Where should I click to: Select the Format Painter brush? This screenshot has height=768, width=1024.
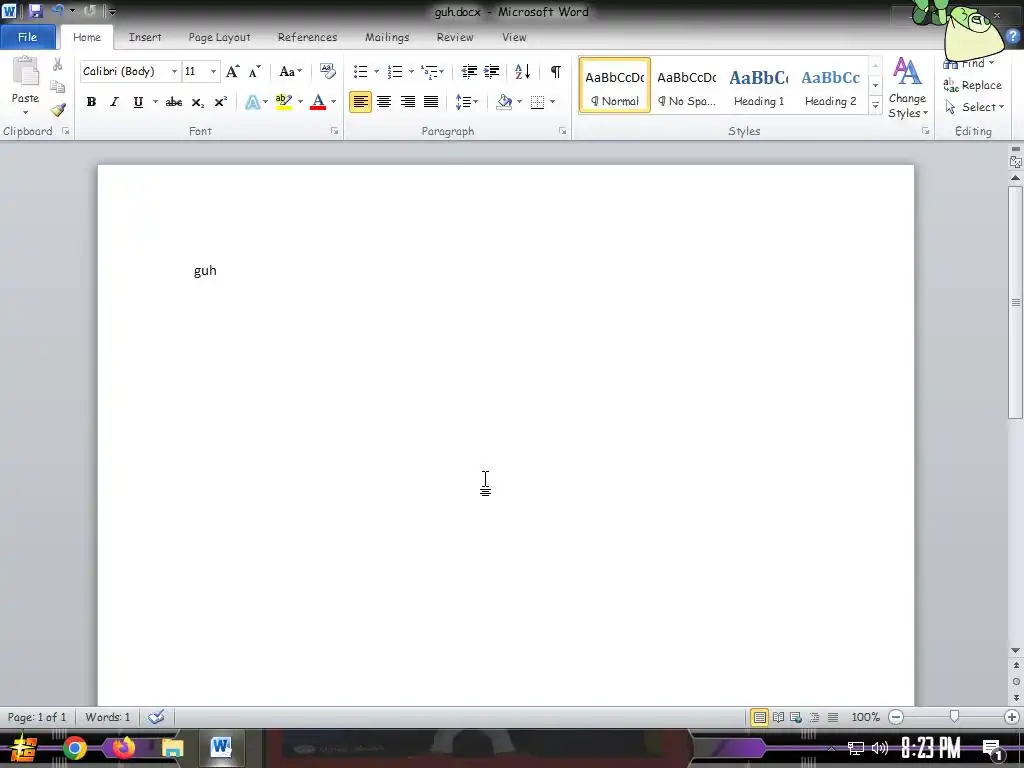coord(57,110)
